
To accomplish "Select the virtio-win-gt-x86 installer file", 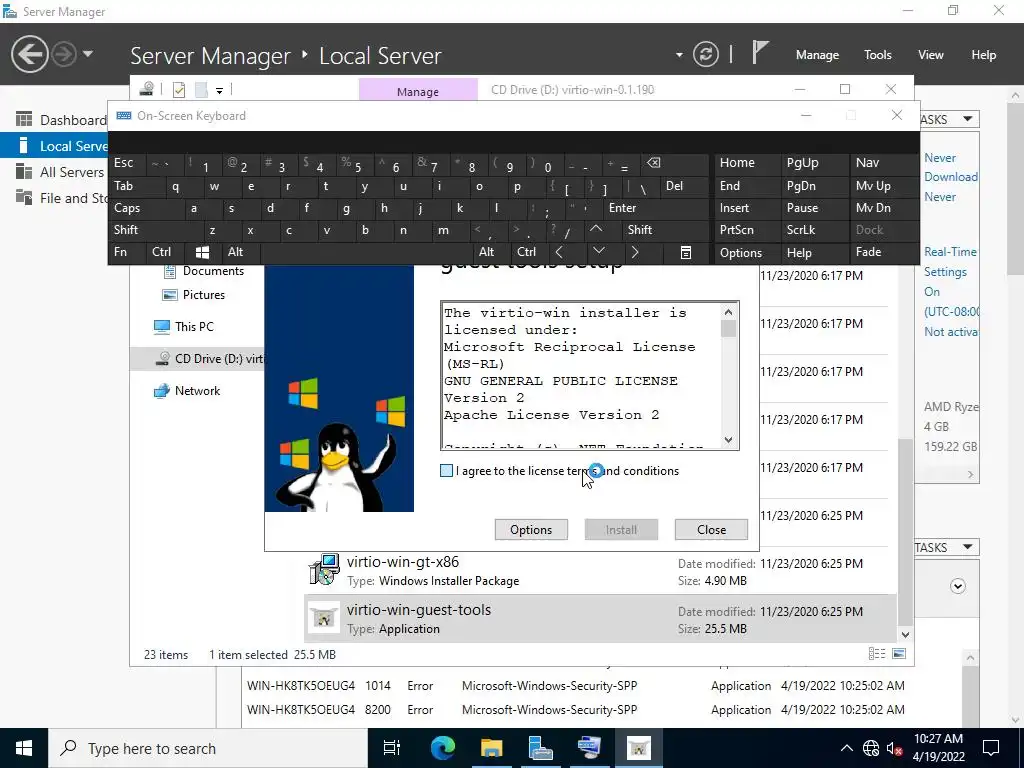I will (x=599, y=571).
